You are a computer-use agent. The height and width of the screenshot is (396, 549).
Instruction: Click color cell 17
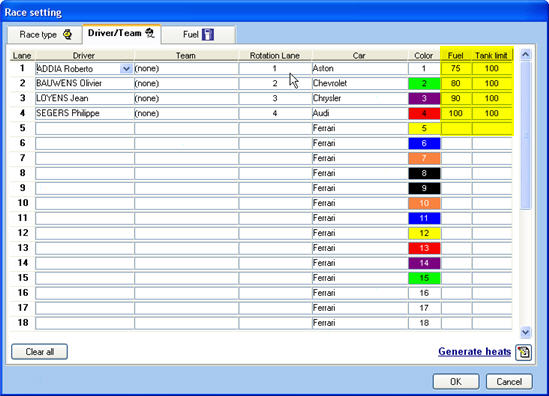click(424, 308)
